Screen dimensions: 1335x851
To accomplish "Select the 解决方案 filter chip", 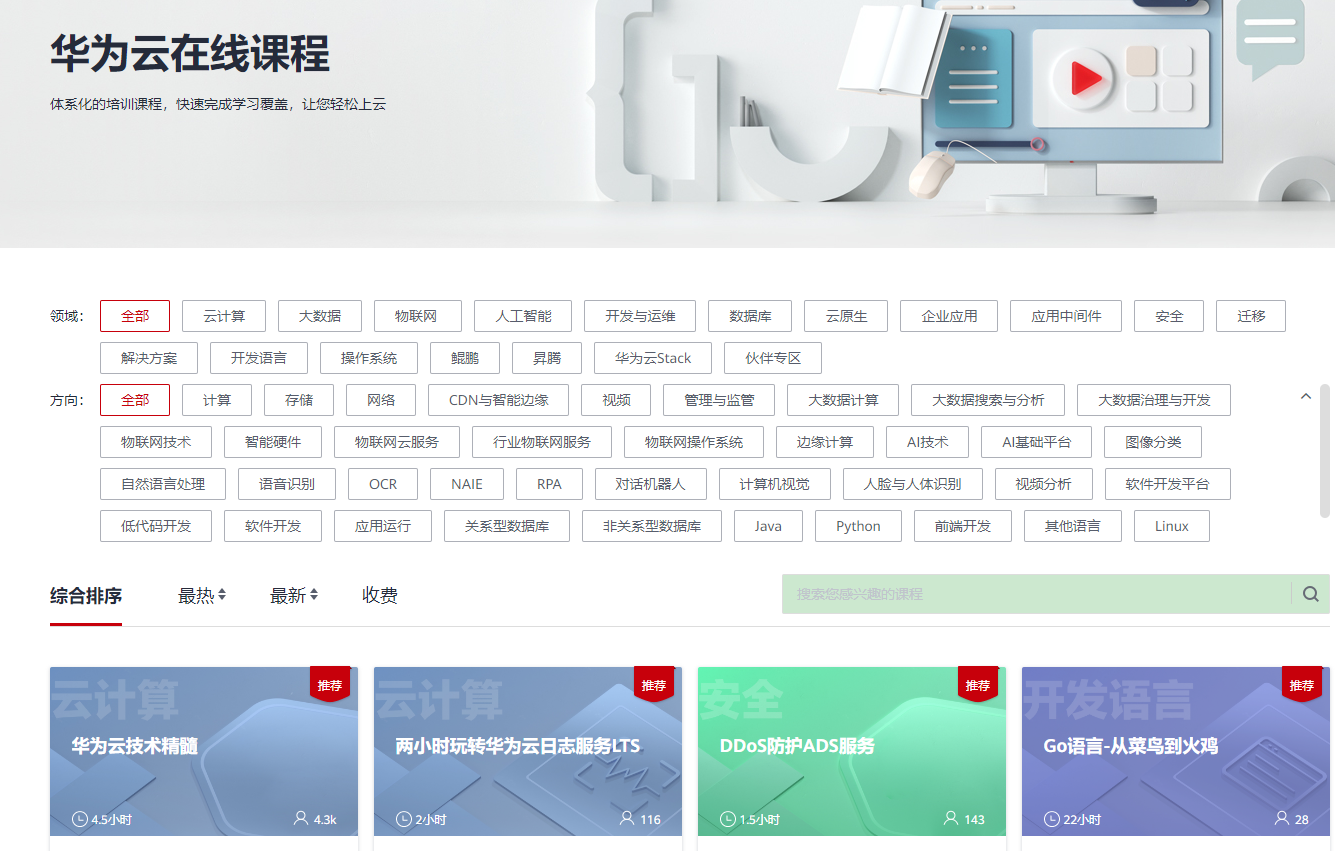I will pyautogui.click(x=149, y=358).
